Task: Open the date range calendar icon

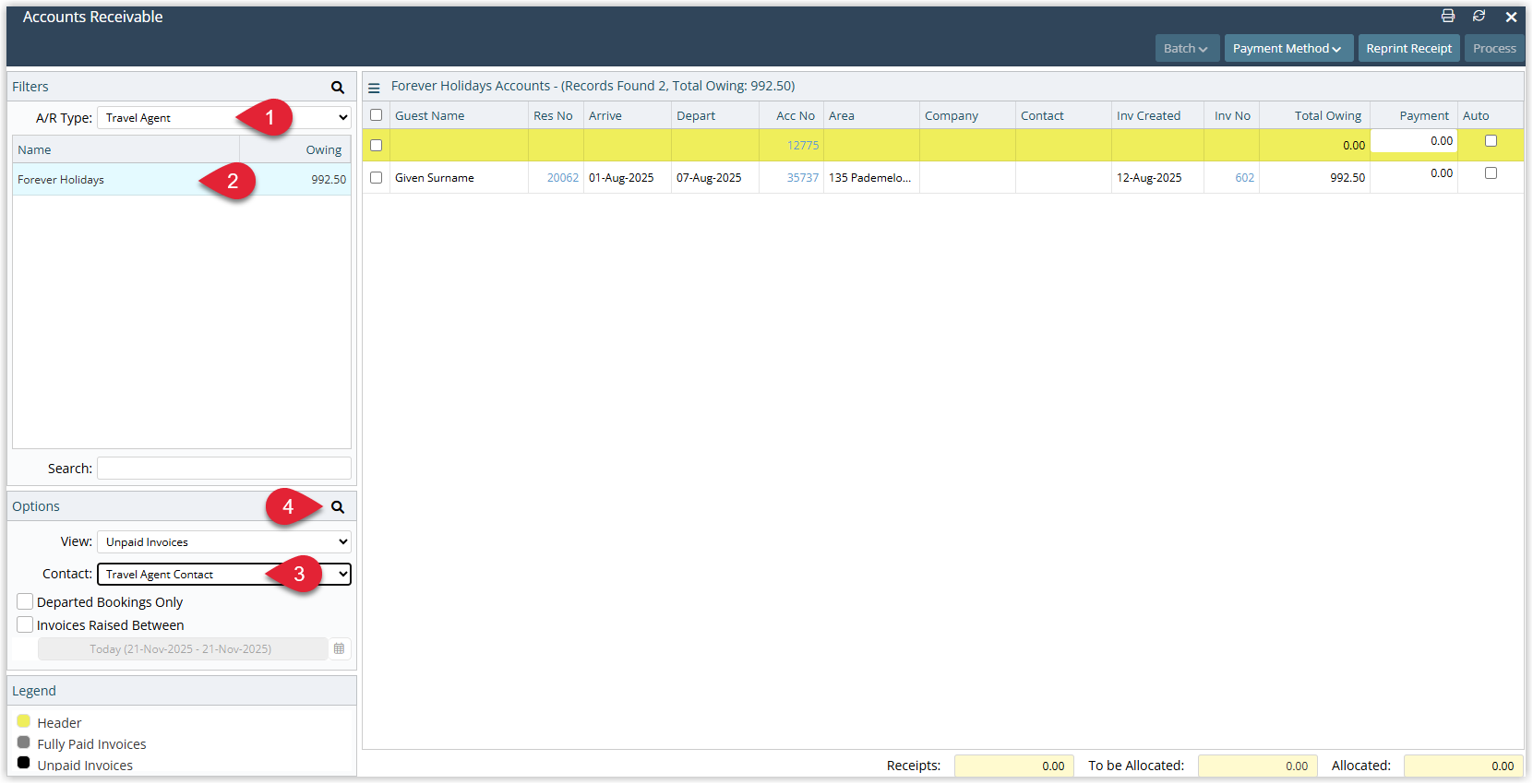Action: 339,648
